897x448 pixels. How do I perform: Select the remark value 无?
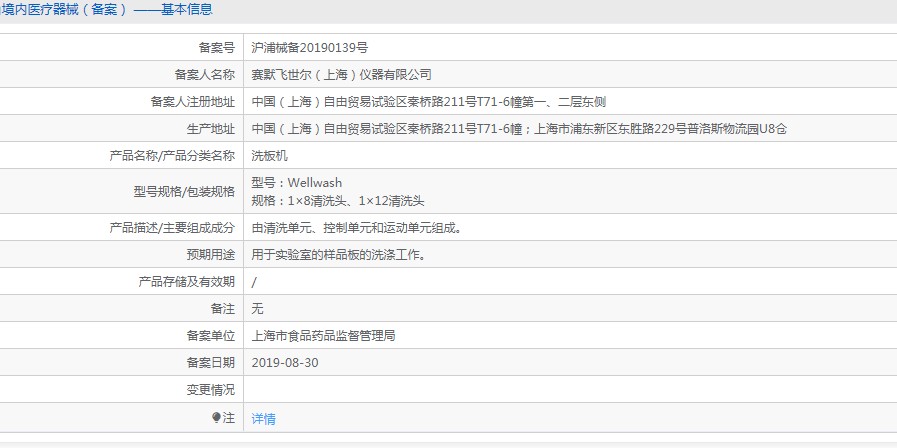pos(257,309)
